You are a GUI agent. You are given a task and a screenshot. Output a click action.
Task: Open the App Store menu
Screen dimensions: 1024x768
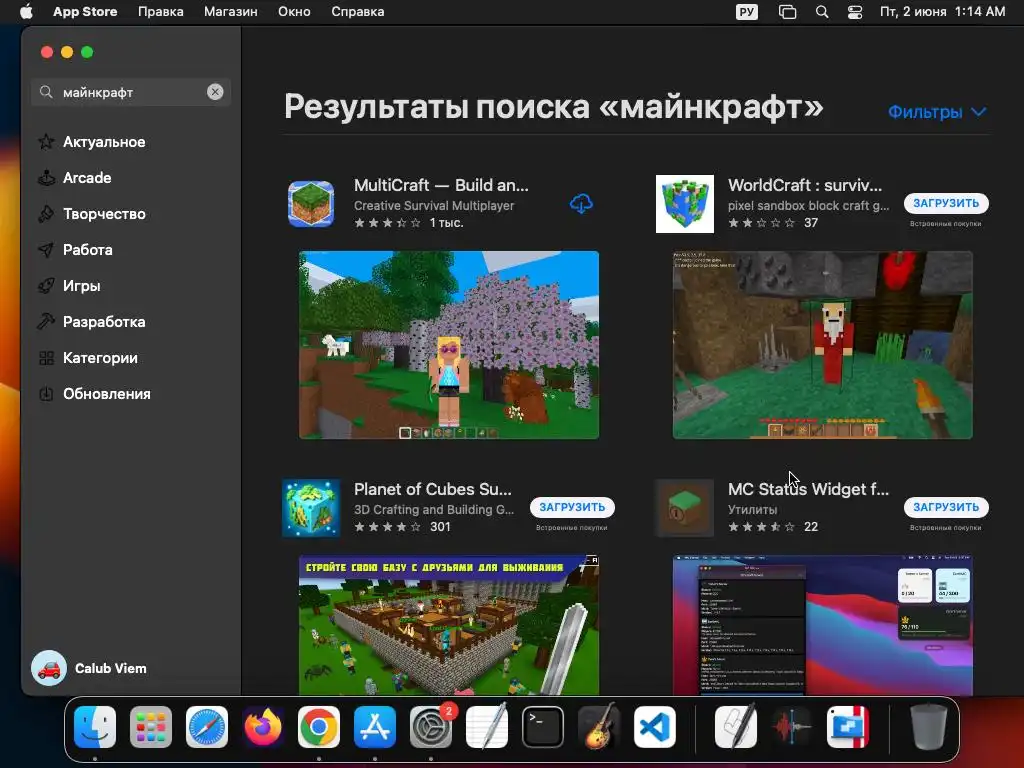click(x=85, y=12)
